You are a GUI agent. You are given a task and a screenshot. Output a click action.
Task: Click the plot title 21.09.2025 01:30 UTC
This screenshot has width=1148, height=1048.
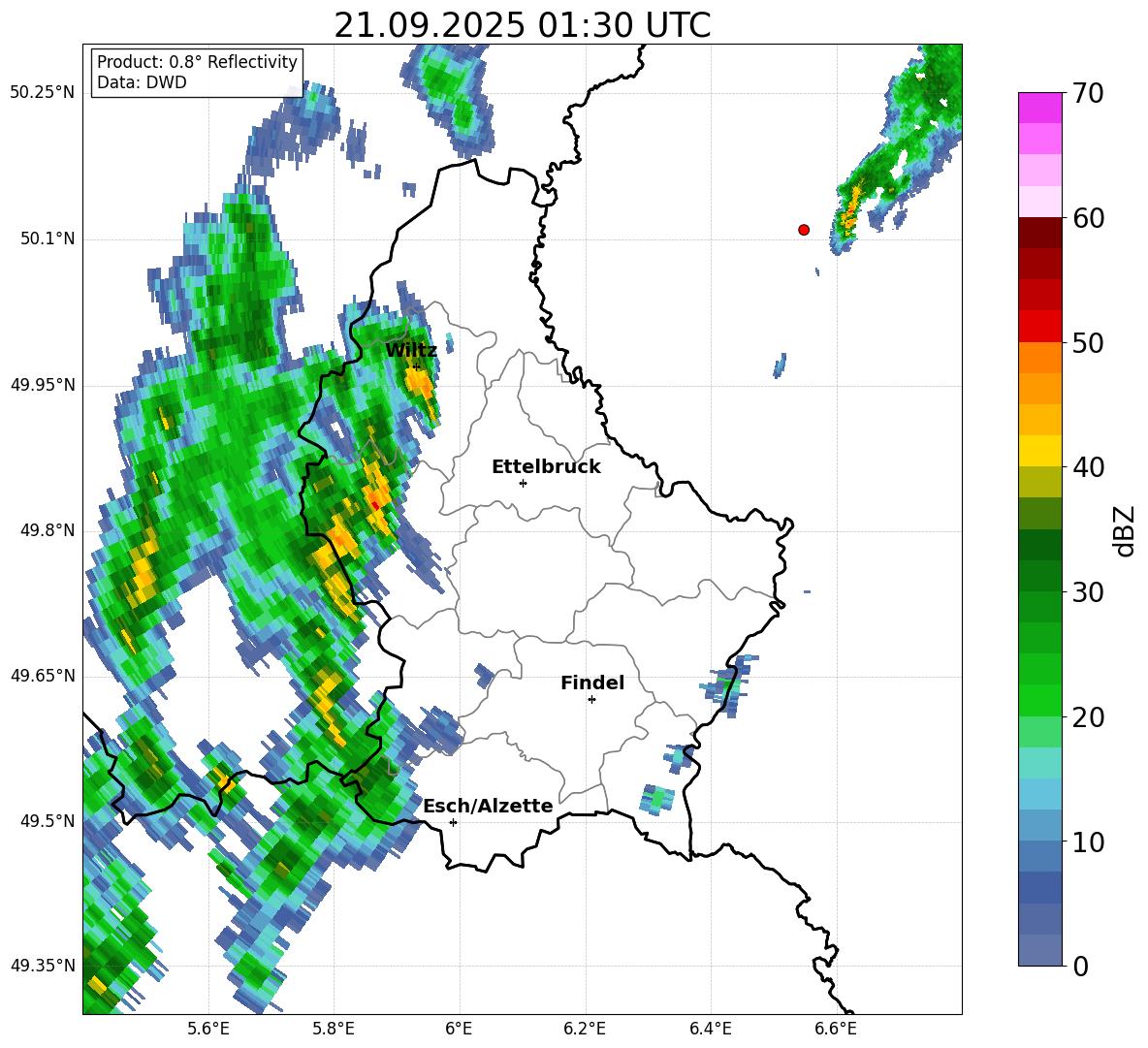[523, 25]
